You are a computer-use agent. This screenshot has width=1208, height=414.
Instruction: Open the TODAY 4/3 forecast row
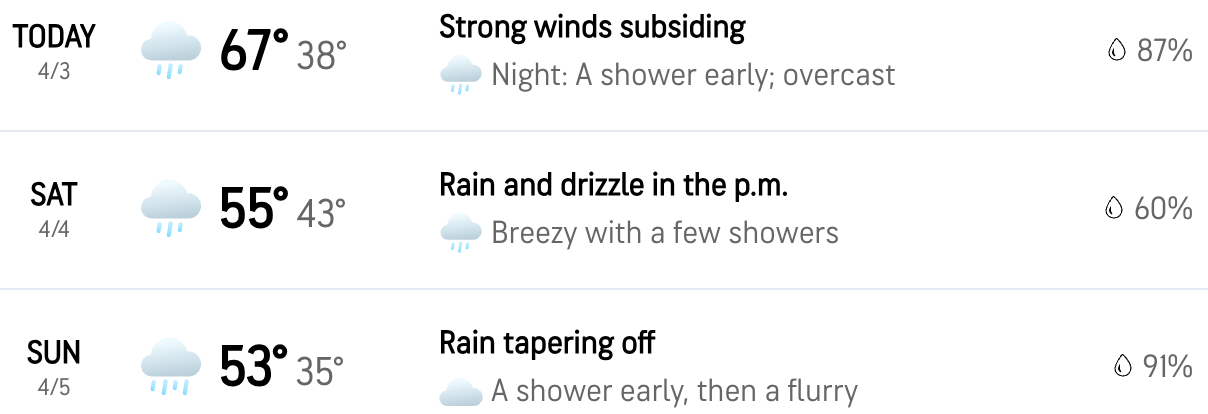pyautogui.click(x=604, y=65)
